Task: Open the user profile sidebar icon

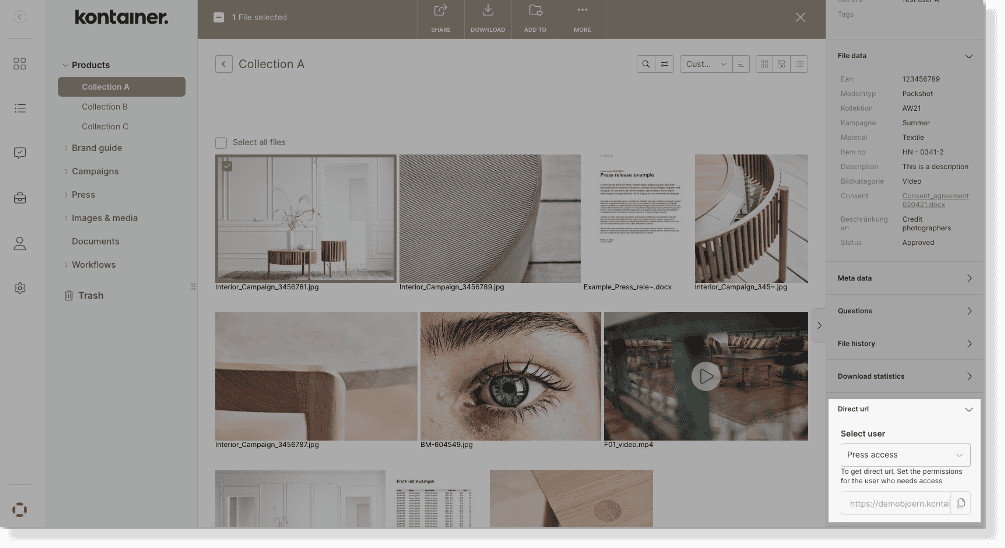Action: coord(20,243)
